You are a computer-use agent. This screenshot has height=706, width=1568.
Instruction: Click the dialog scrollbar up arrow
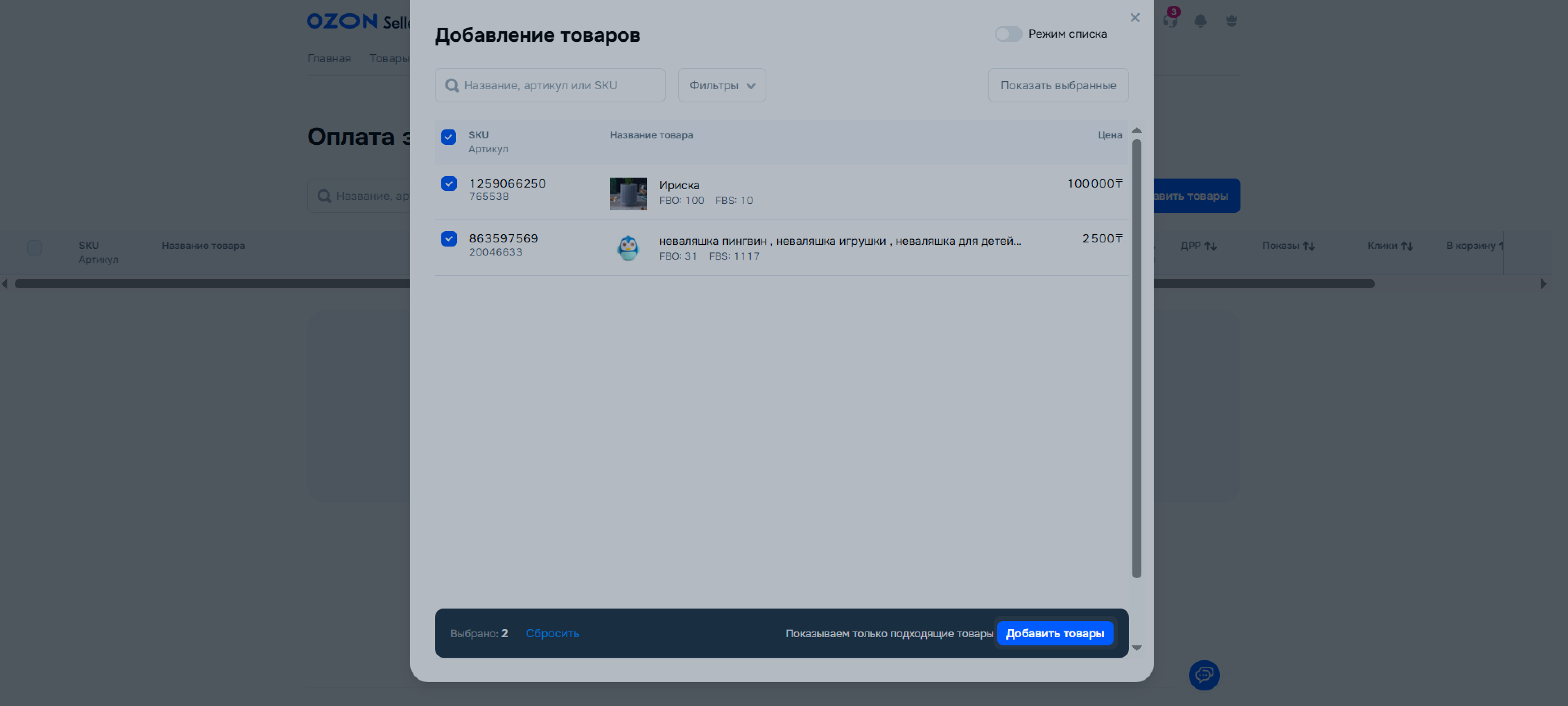1136,130
